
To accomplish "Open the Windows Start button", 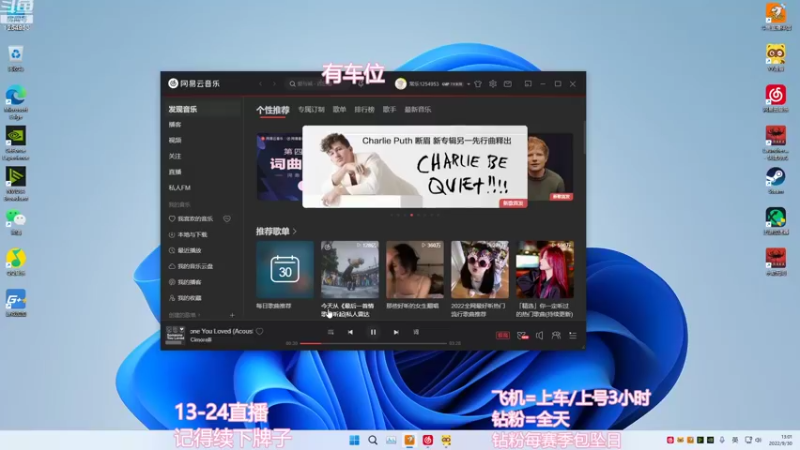I will click(354, 440).
